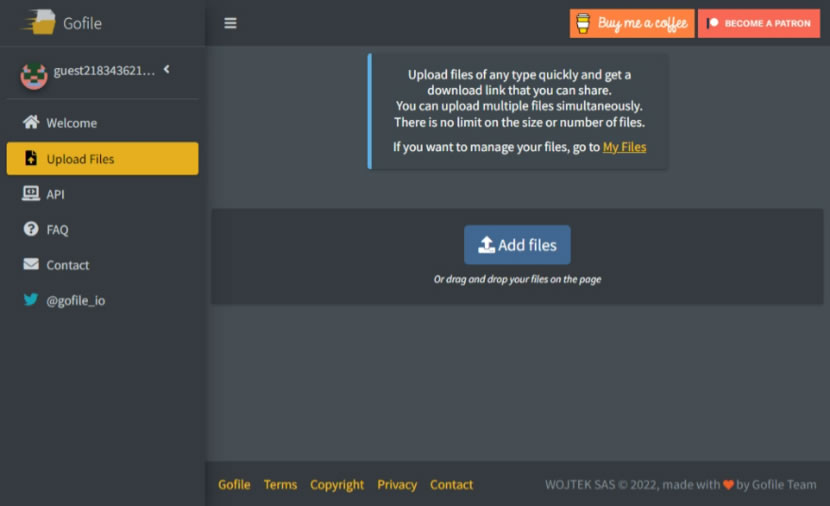Click the Welcome home icon
The image size is (830, 506).
point(31,122)
